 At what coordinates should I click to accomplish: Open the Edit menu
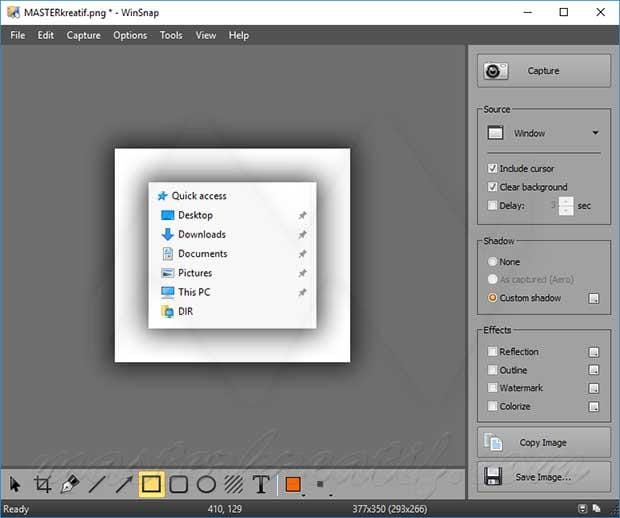pyautogui.click(x=45, y=36)
